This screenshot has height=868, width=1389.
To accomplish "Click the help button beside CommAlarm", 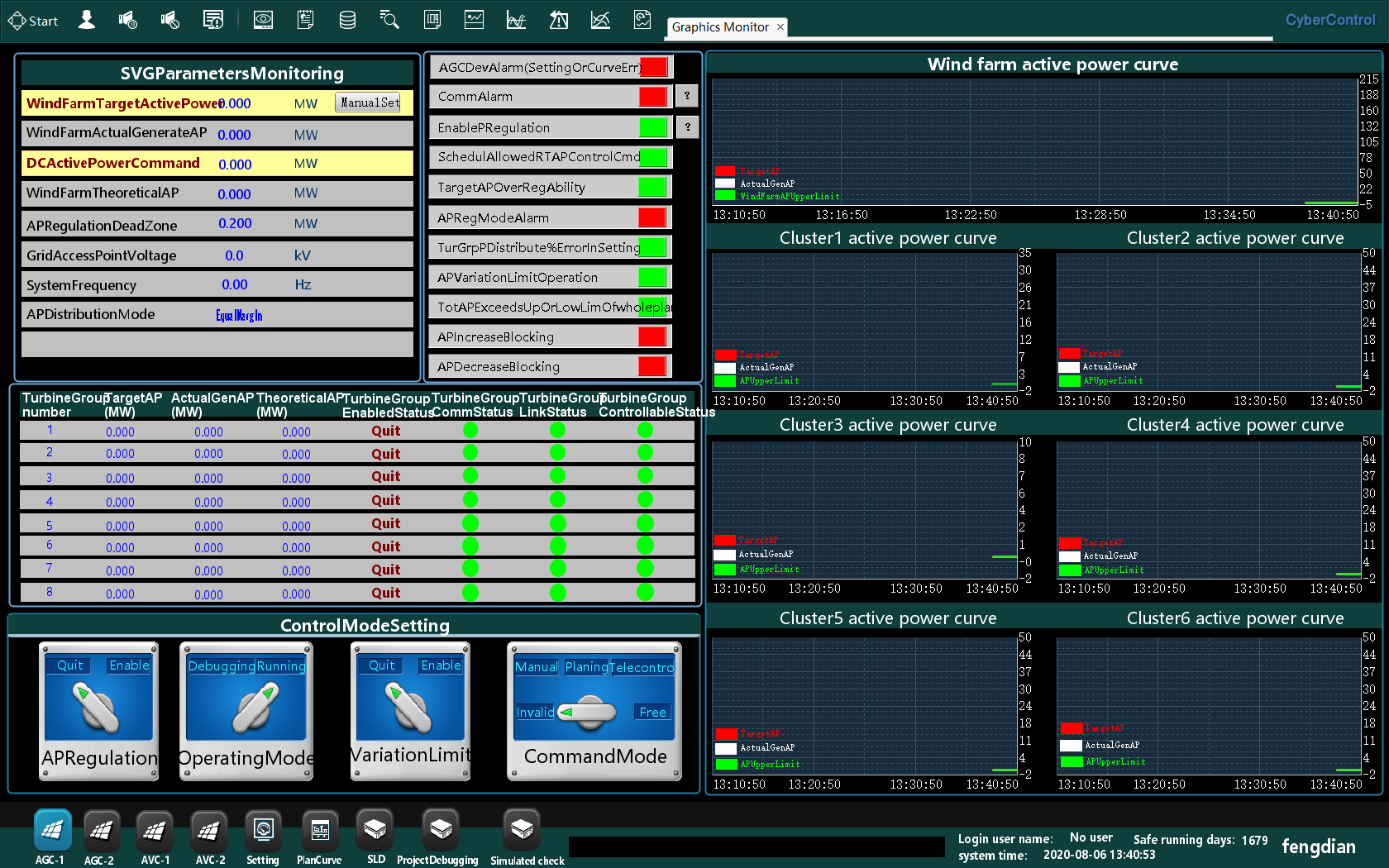I will coord(687,96).
